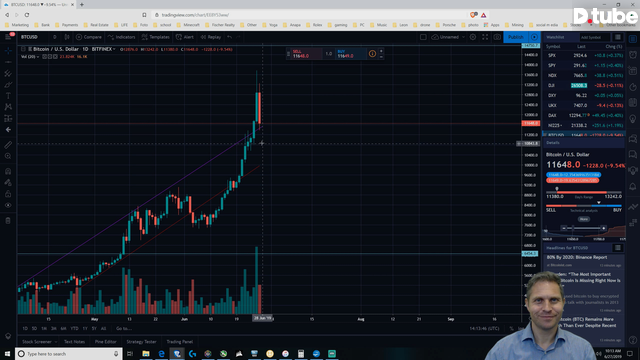
Task: Open chart settings gear icon
Action: [x=473, y=37]
